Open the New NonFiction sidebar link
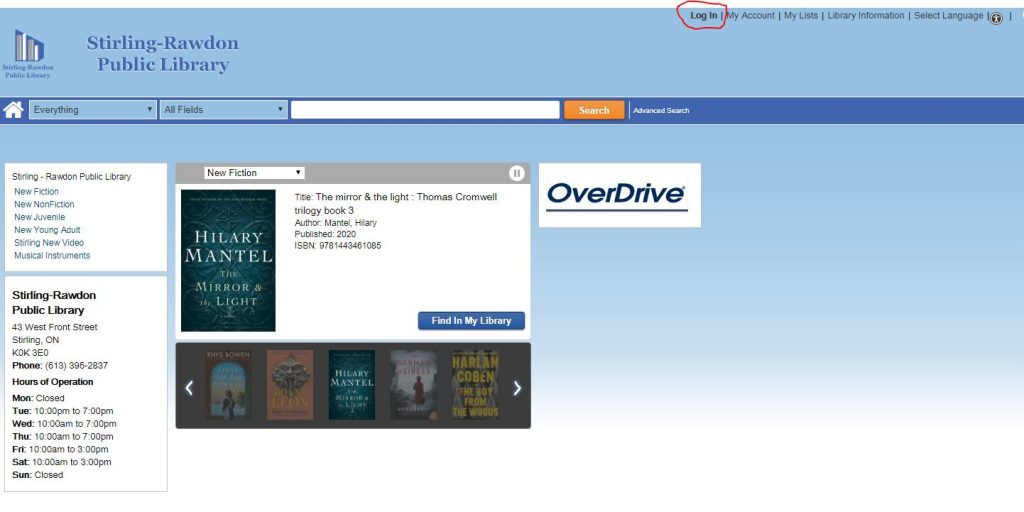Screen dimensions: 1024x512 coord(44,204)
